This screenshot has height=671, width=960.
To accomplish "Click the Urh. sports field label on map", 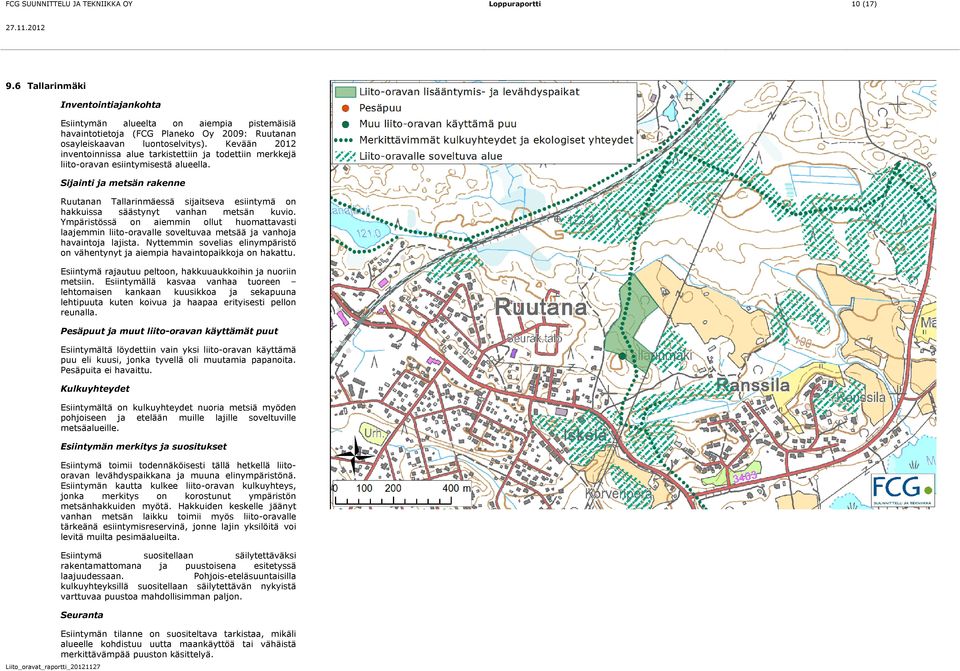I will pyautogui.click(x=373, y=433).
